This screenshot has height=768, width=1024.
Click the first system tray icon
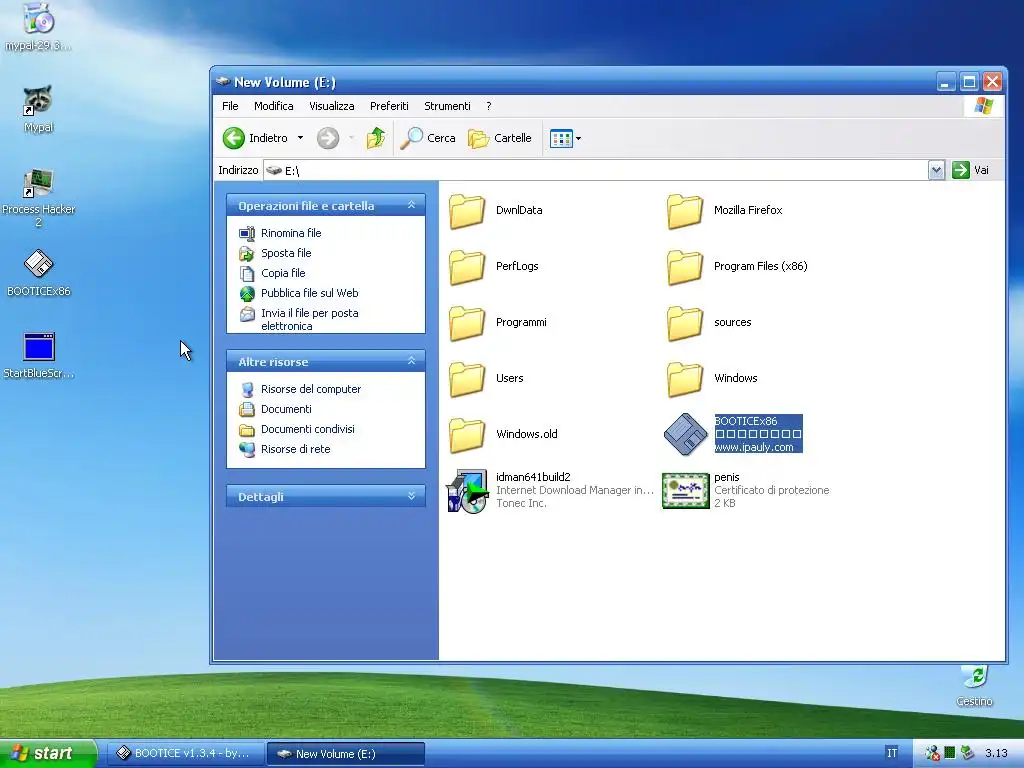[x=932, y=754]
